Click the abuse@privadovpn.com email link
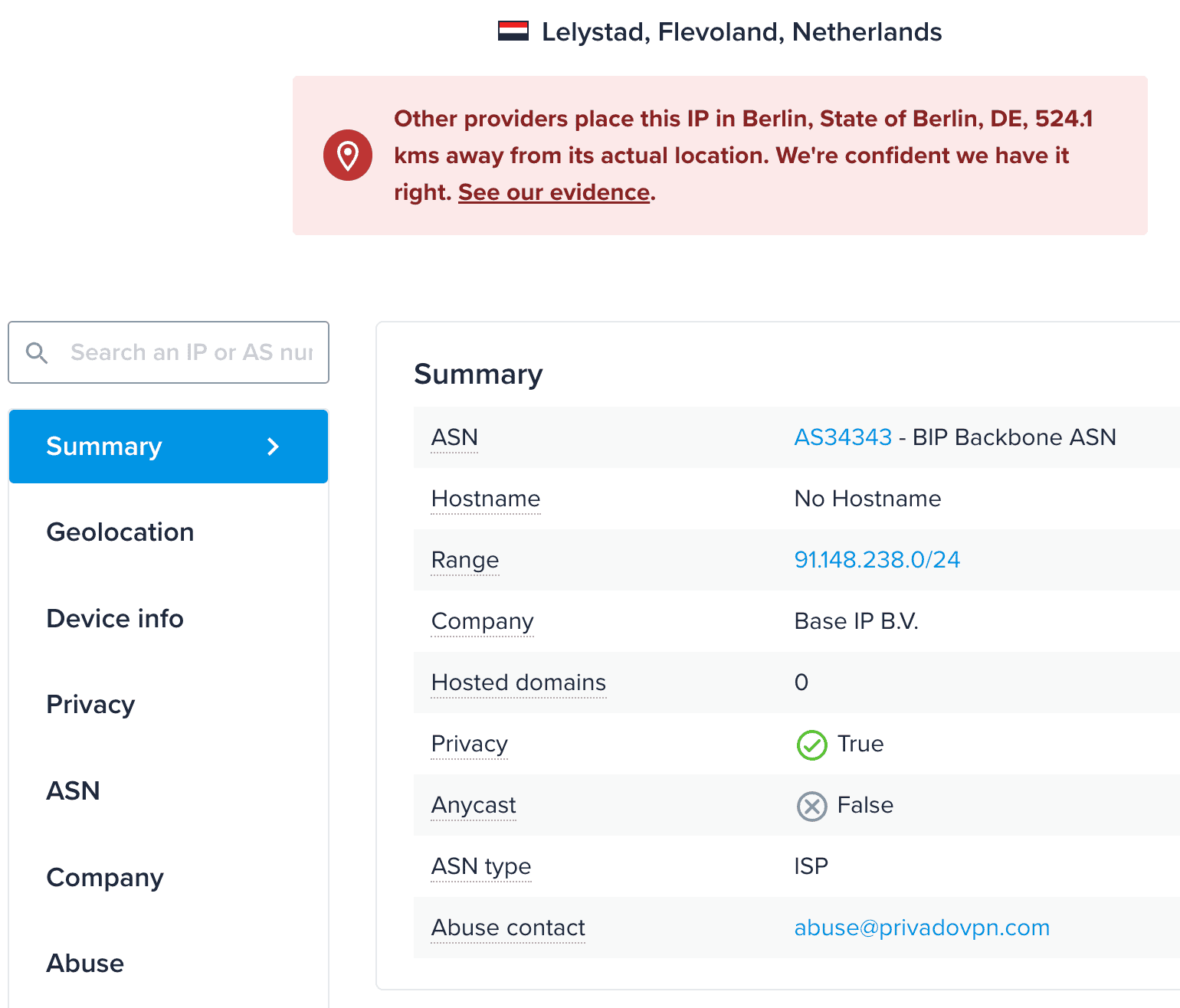The image size is (1180, 1008). coord(922,928)
